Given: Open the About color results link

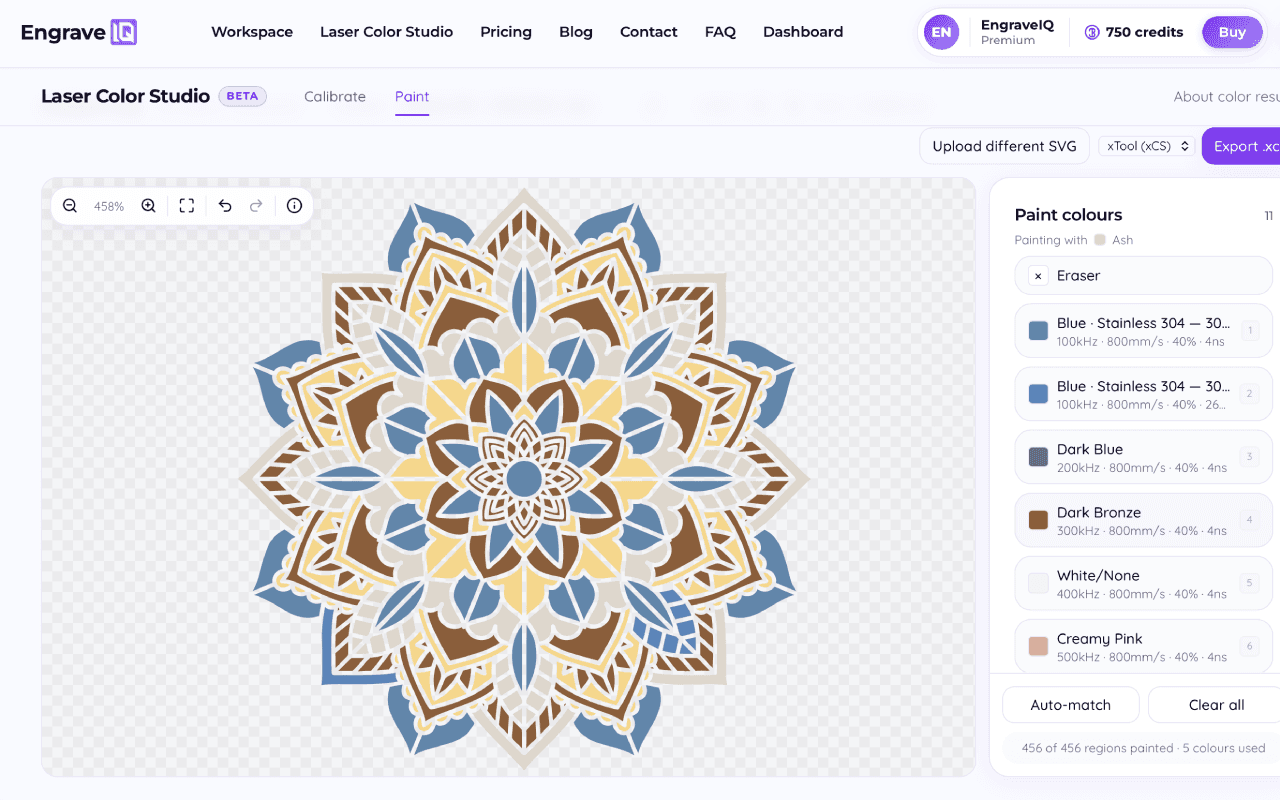Looking at the screenshot, I should coord(1227,97).
